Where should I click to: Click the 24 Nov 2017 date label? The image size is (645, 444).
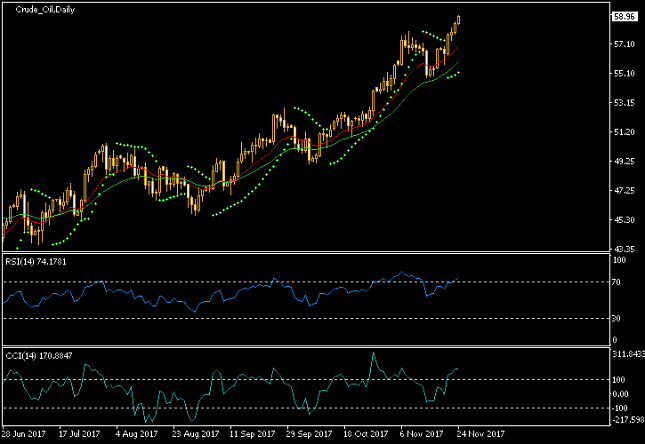coord(480,434)
